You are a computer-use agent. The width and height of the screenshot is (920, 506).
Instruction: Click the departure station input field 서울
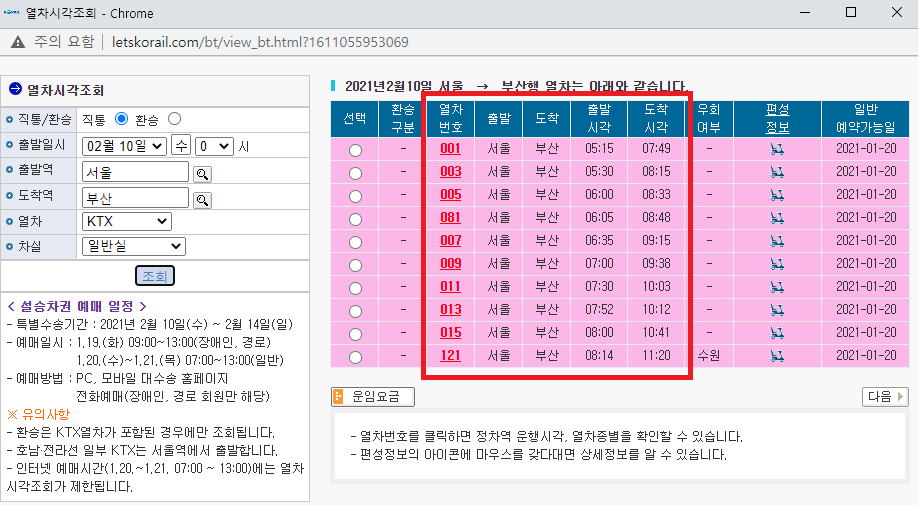[136, 172]
